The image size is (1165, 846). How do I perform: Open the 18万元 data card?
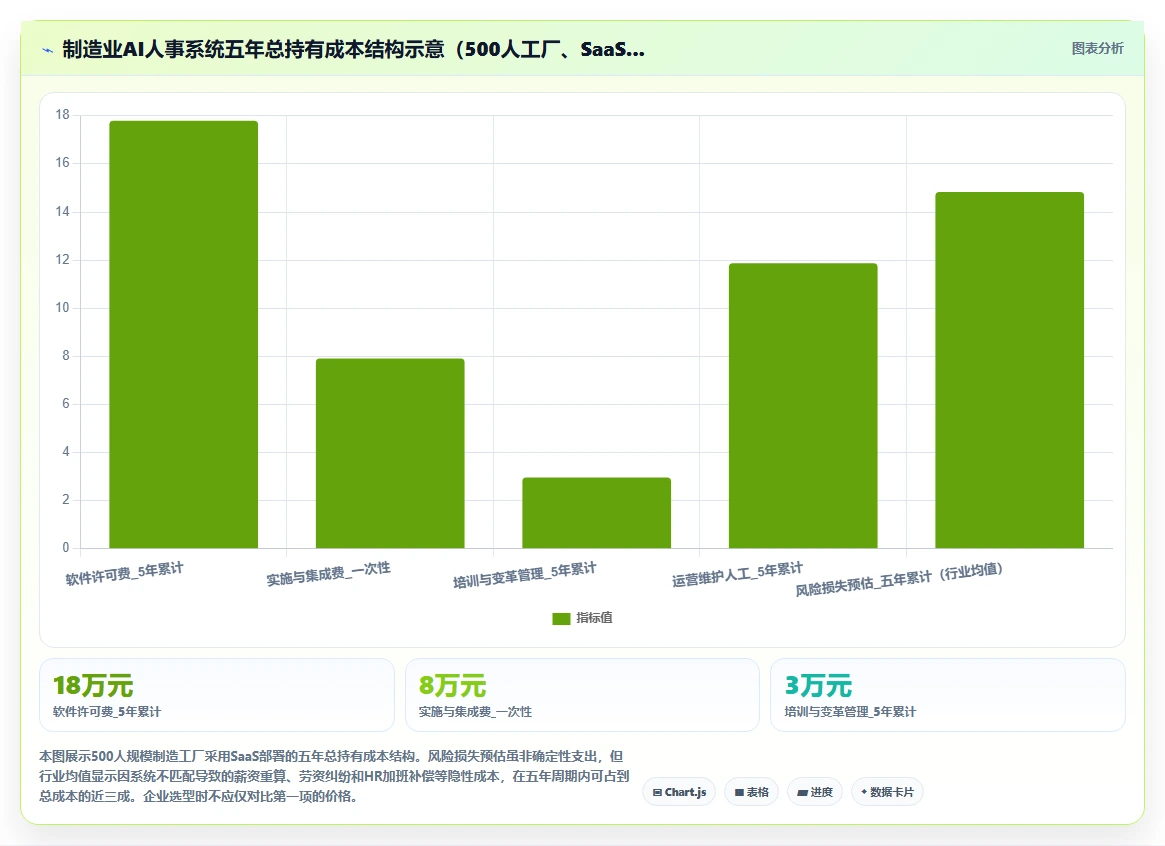[x=217, y=695]
